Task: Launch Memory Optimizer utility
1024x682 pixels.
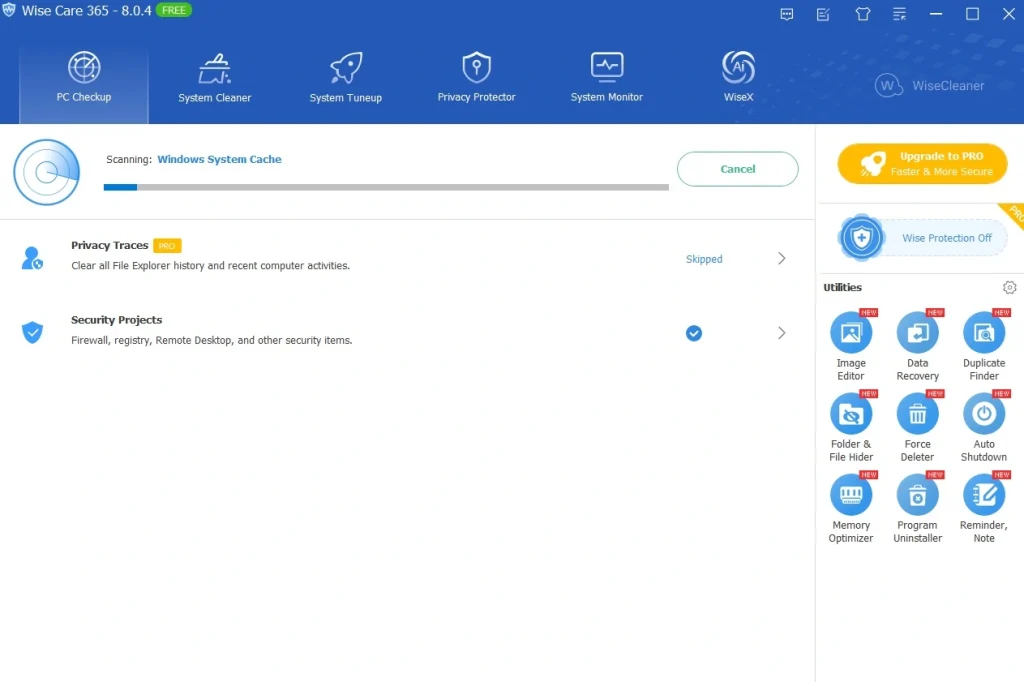Action: 851,508
